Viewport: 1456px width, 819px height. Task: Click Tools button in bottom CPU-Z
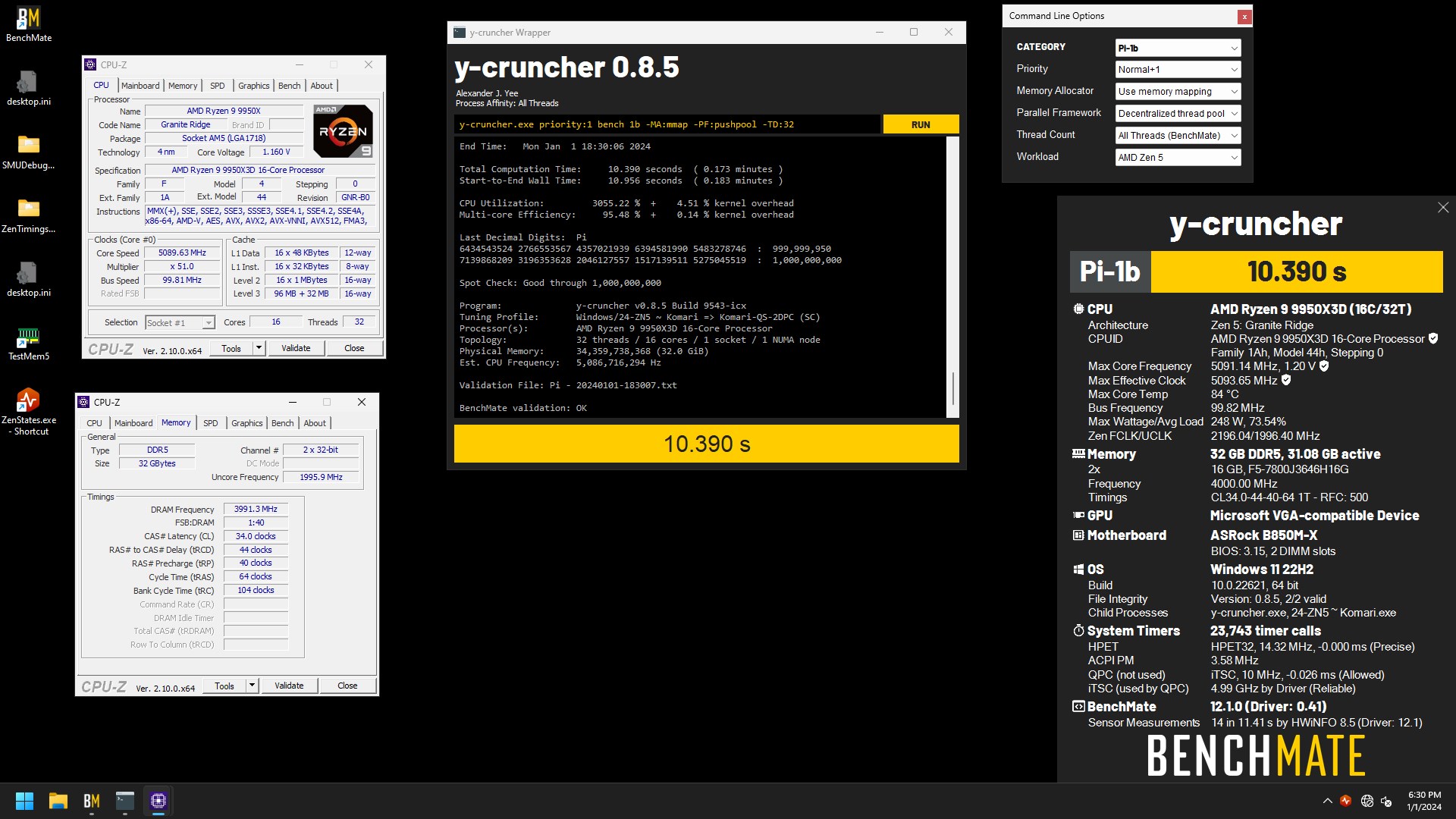pos(224,686)
